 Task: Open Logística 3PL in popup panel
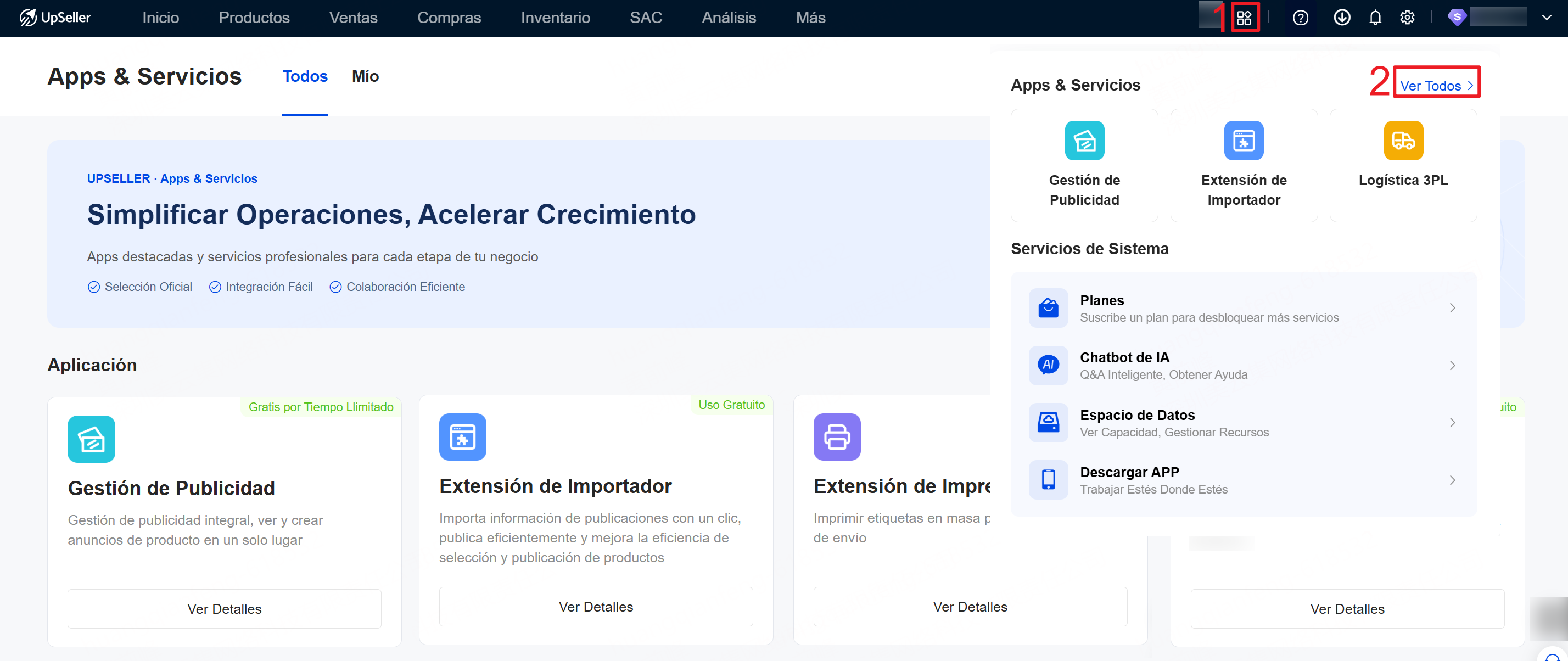1403,165
